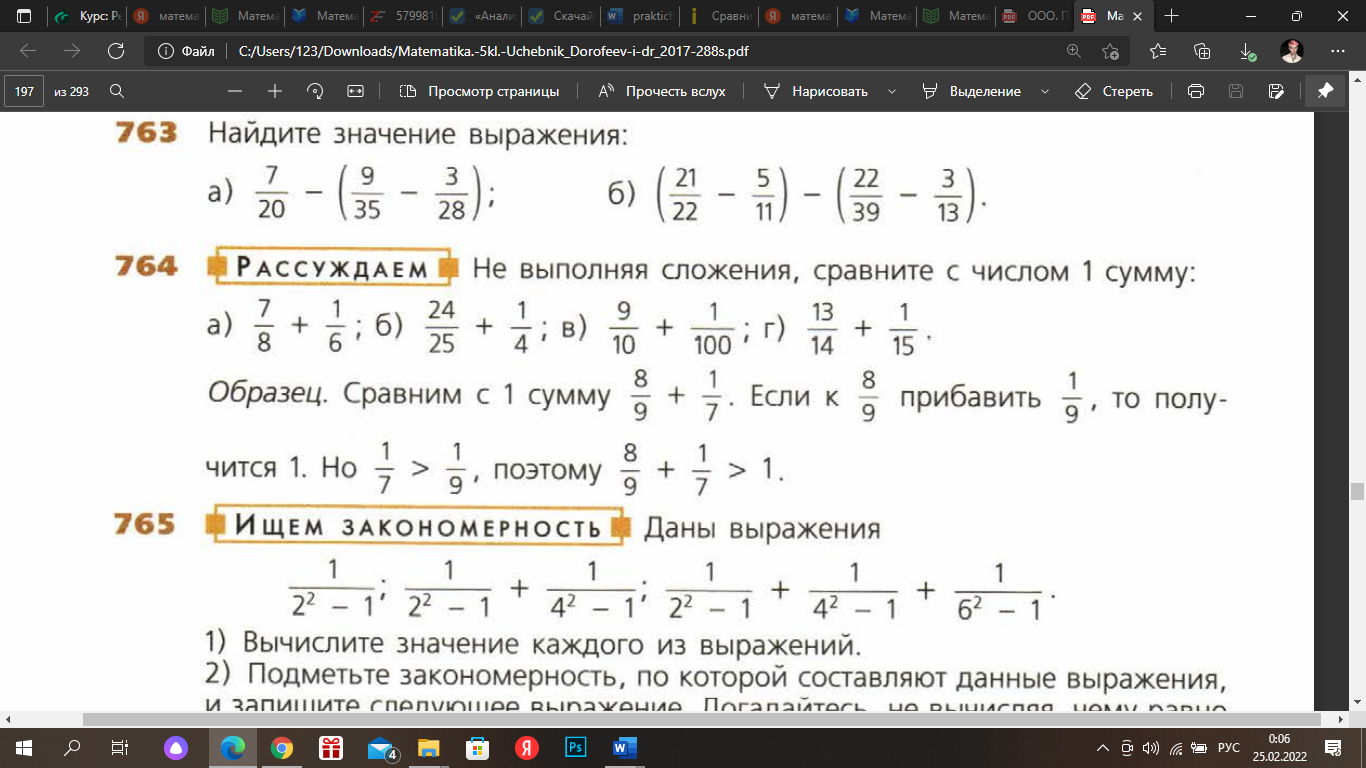
Task: Open the Downloads panel
Action: 1246,51
